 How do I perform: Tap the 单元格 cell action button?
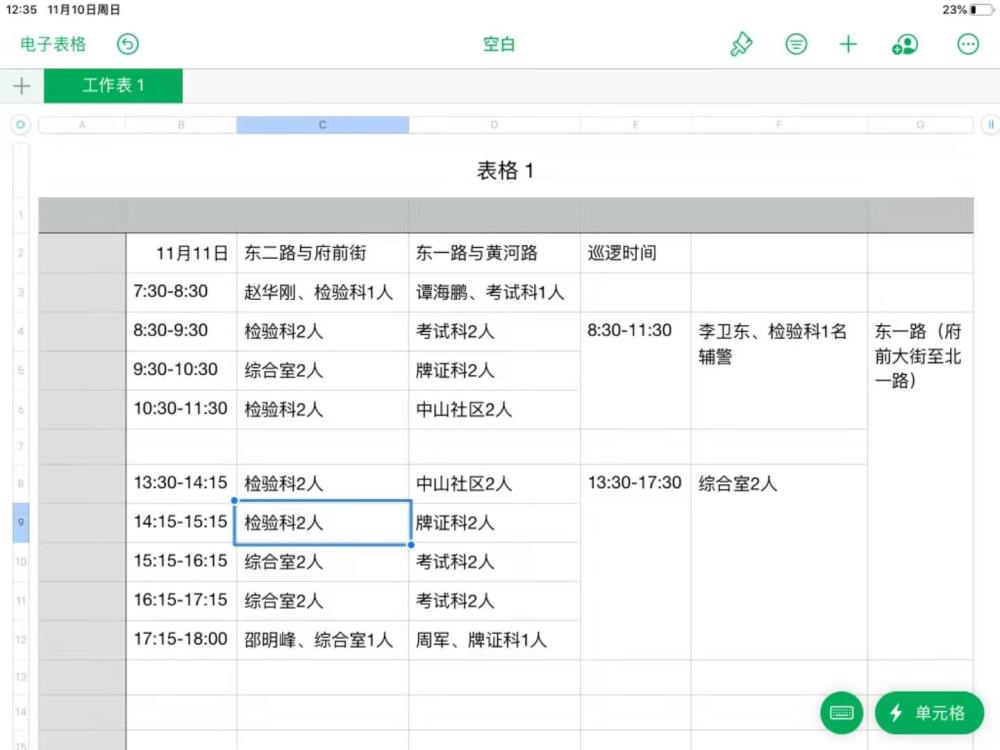pos(929,712)
